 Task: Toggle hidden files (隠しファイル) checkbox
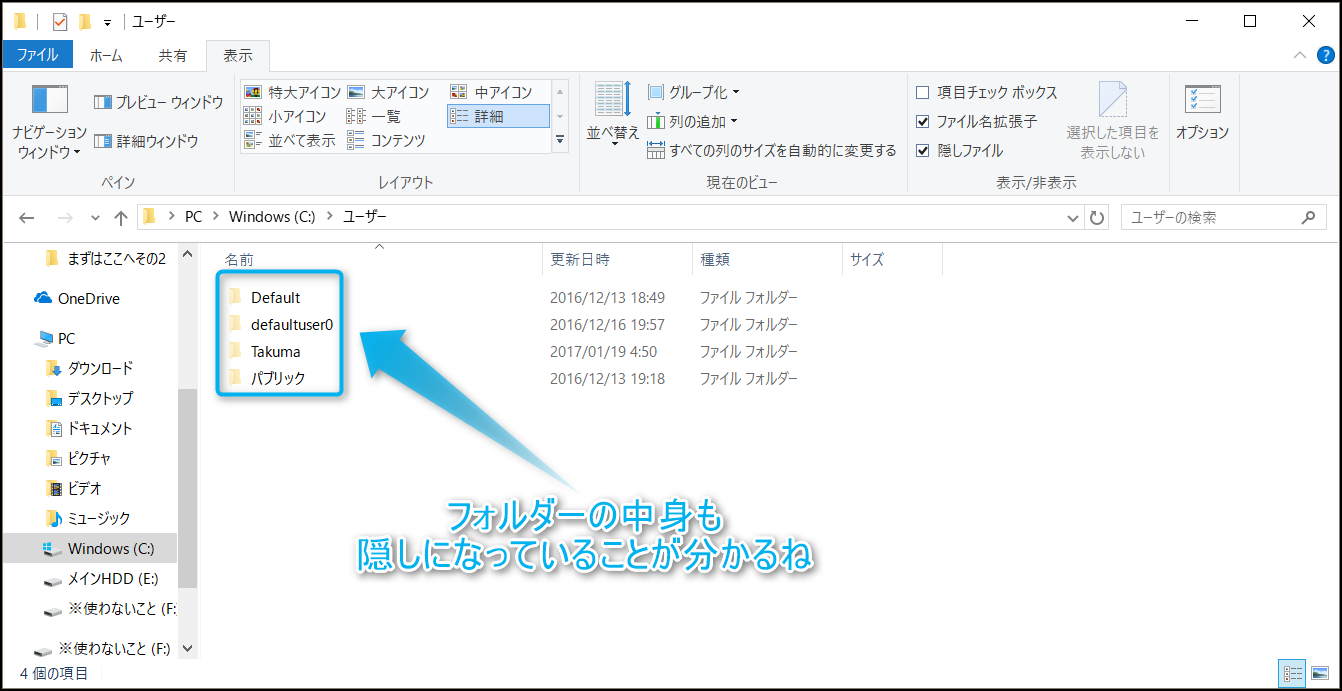click(x=923, y=150)
